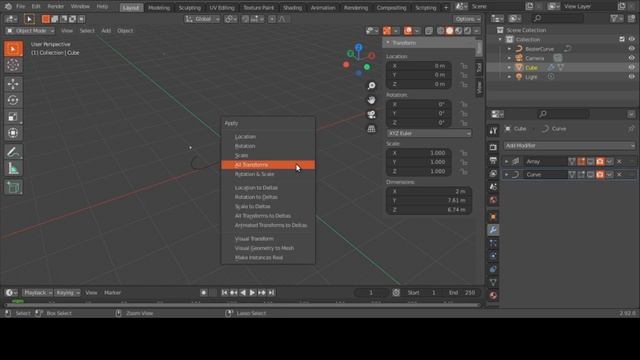Image resolution: width=640 pixels, height=360 pixels.
Task: Toggle BezierCurve visibility eye
Action: 632,49
